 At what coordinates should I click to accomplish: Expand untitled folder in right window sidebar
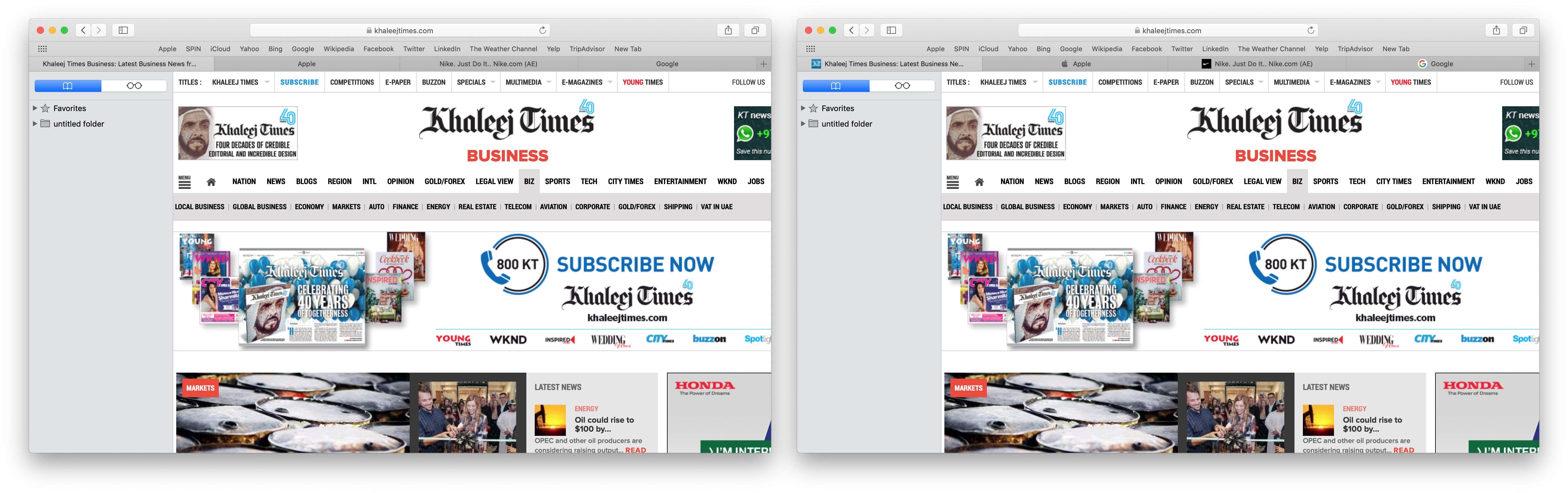click(x=803, y=124)
